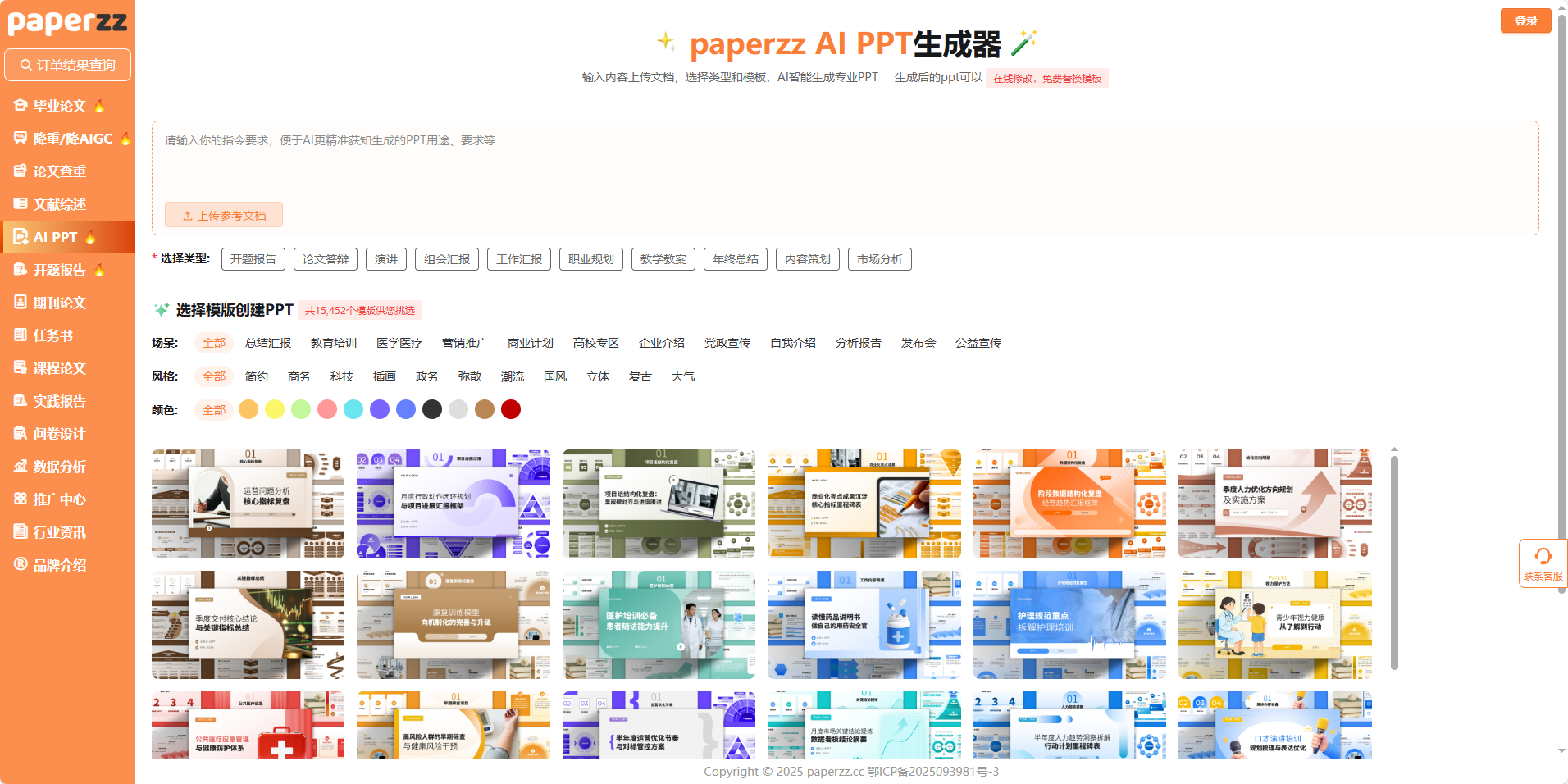
Task: Click the 订单结果查询 search button
Action: point(67,65)
